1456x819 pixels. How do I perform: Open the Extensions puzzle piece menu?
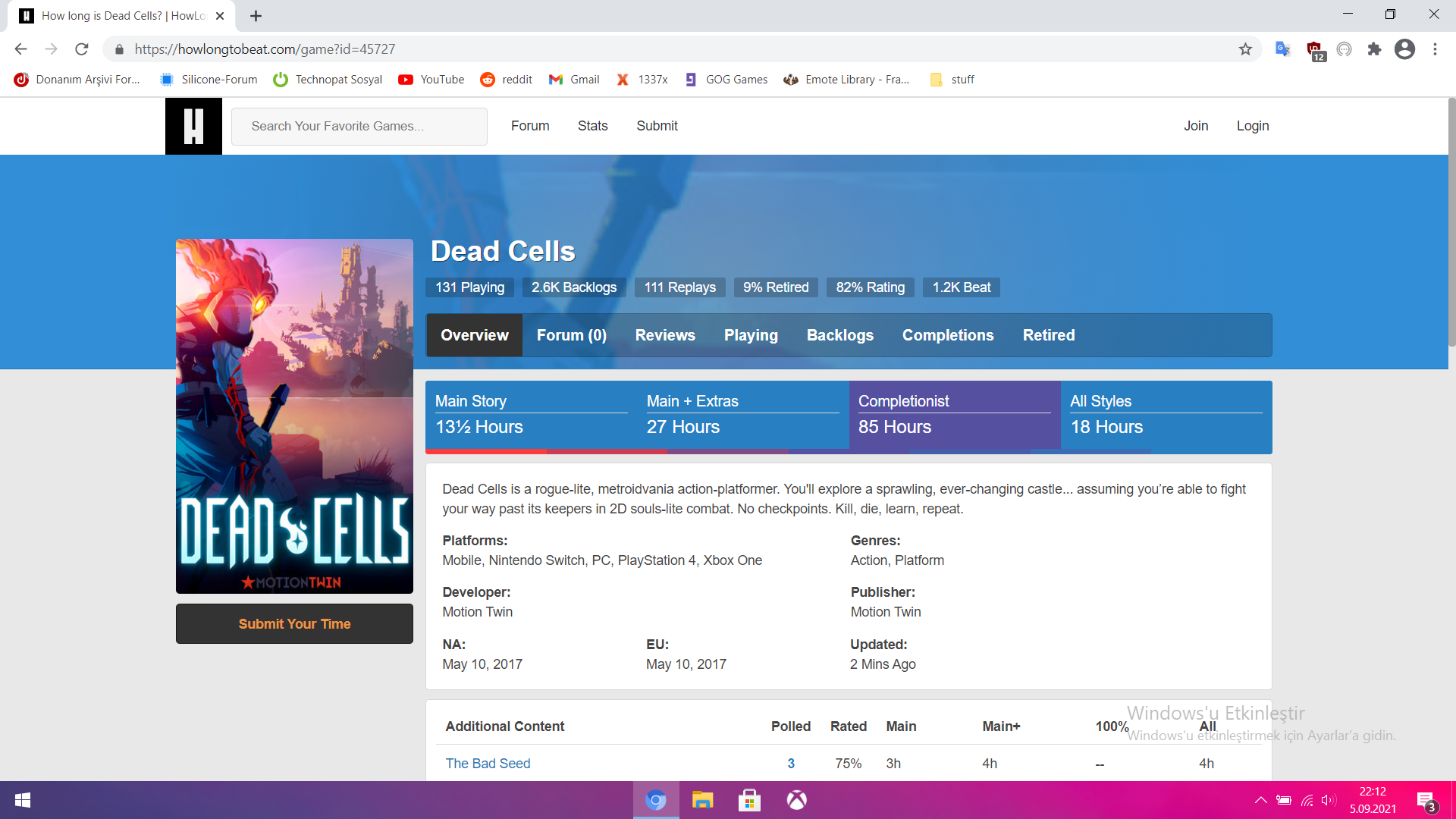[1374, 49]
